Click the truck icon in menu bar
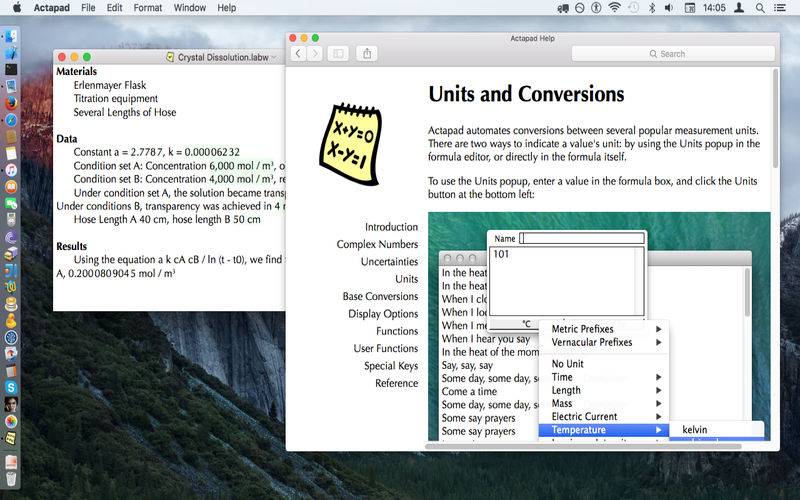 (563, 8)
